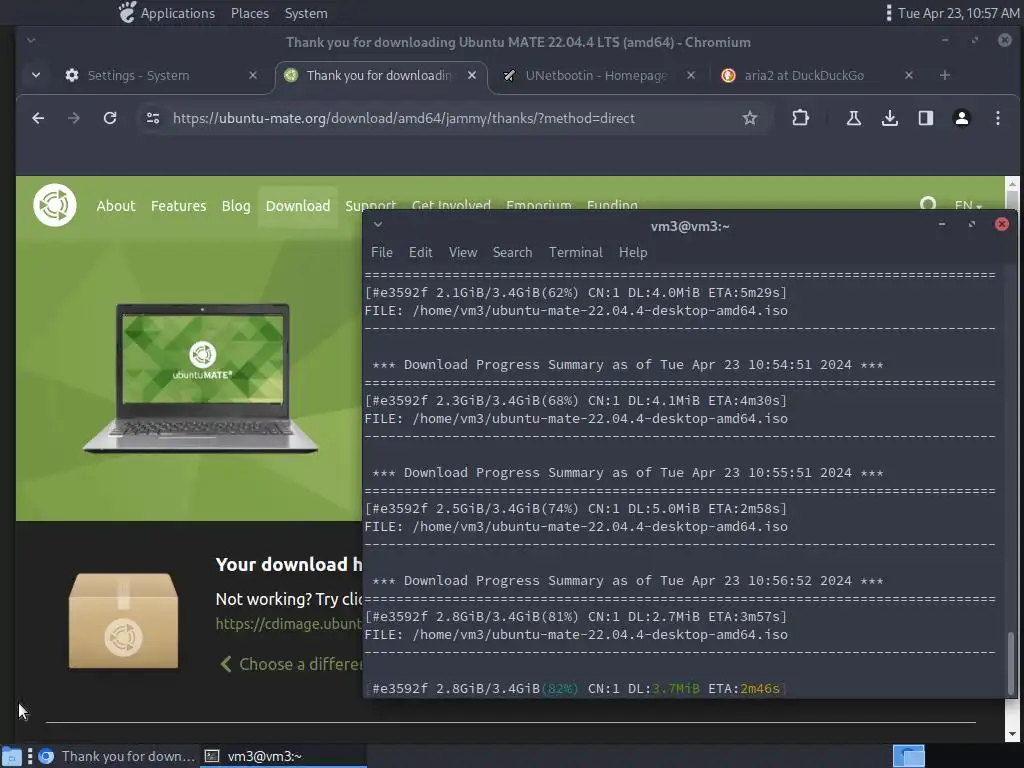Close the UNetbootin - Homepage tab
Screen dimensions: 1024x768
(x=691, y=75)
